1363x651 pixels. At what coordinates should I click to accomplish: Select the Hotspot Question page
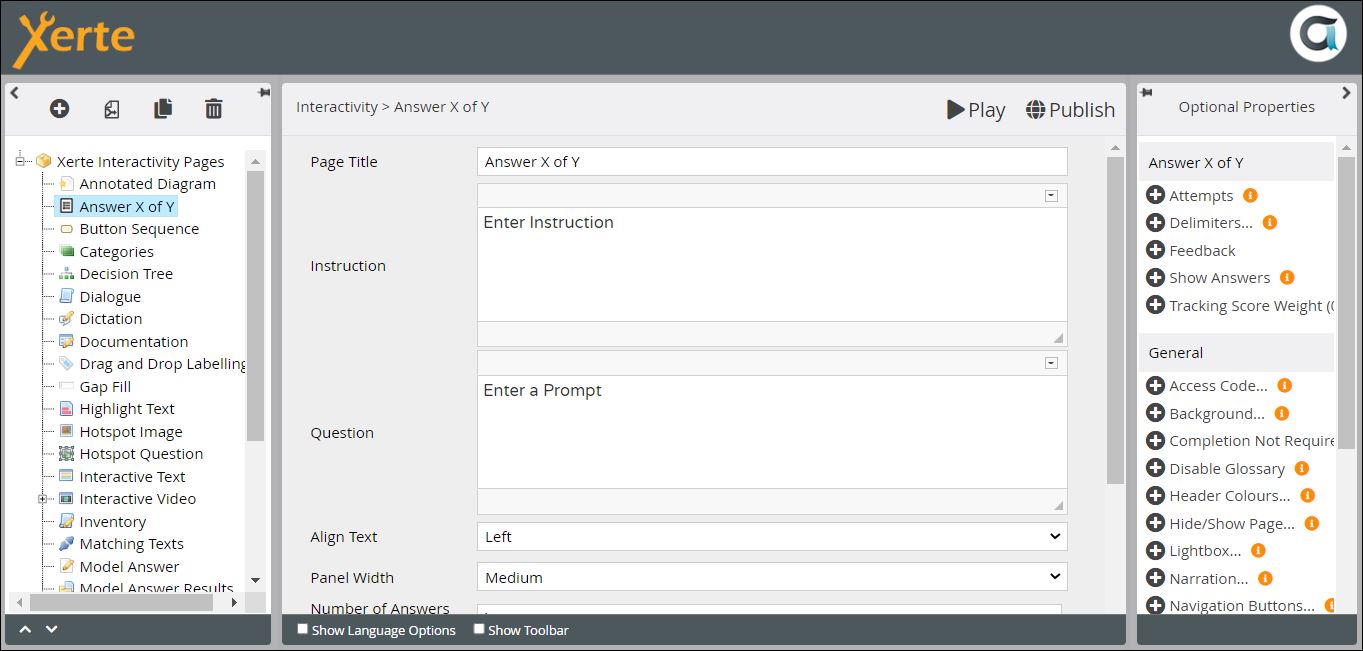[x=141, y=454]
